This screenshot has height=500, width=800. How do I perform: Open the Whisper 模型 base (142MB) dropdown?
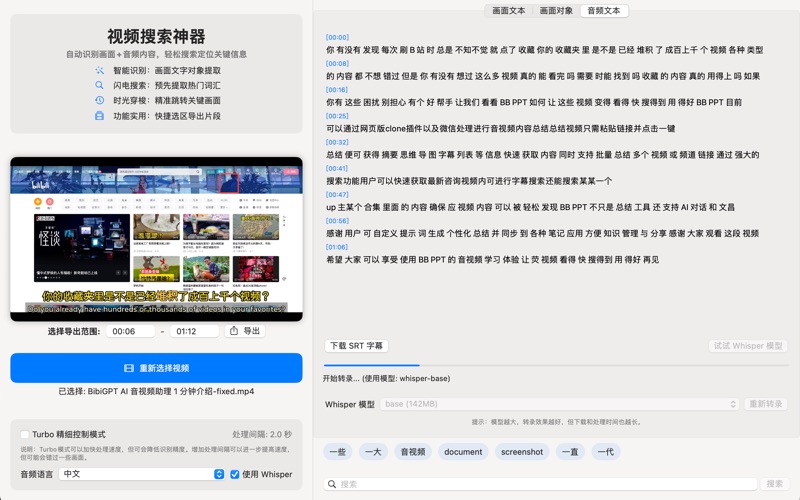click(x=560, y=404)
